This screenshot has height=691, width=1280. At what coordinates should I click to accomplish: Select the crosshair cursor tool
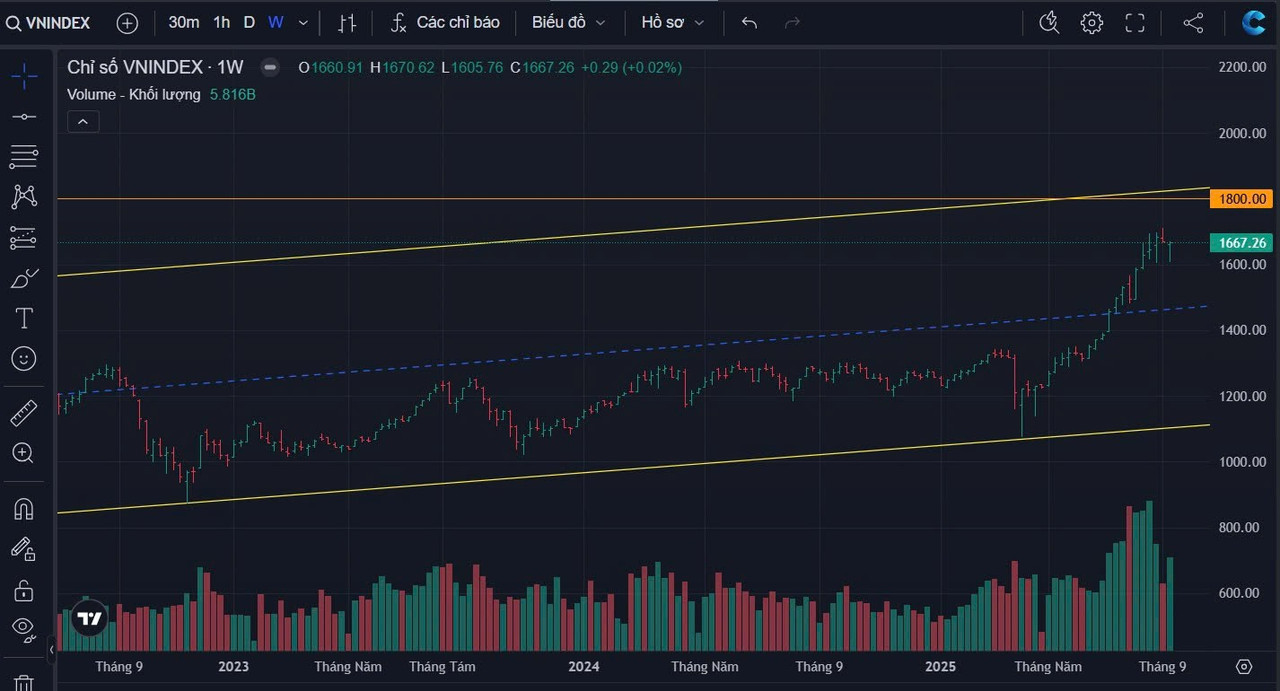[x=24, y=76]
